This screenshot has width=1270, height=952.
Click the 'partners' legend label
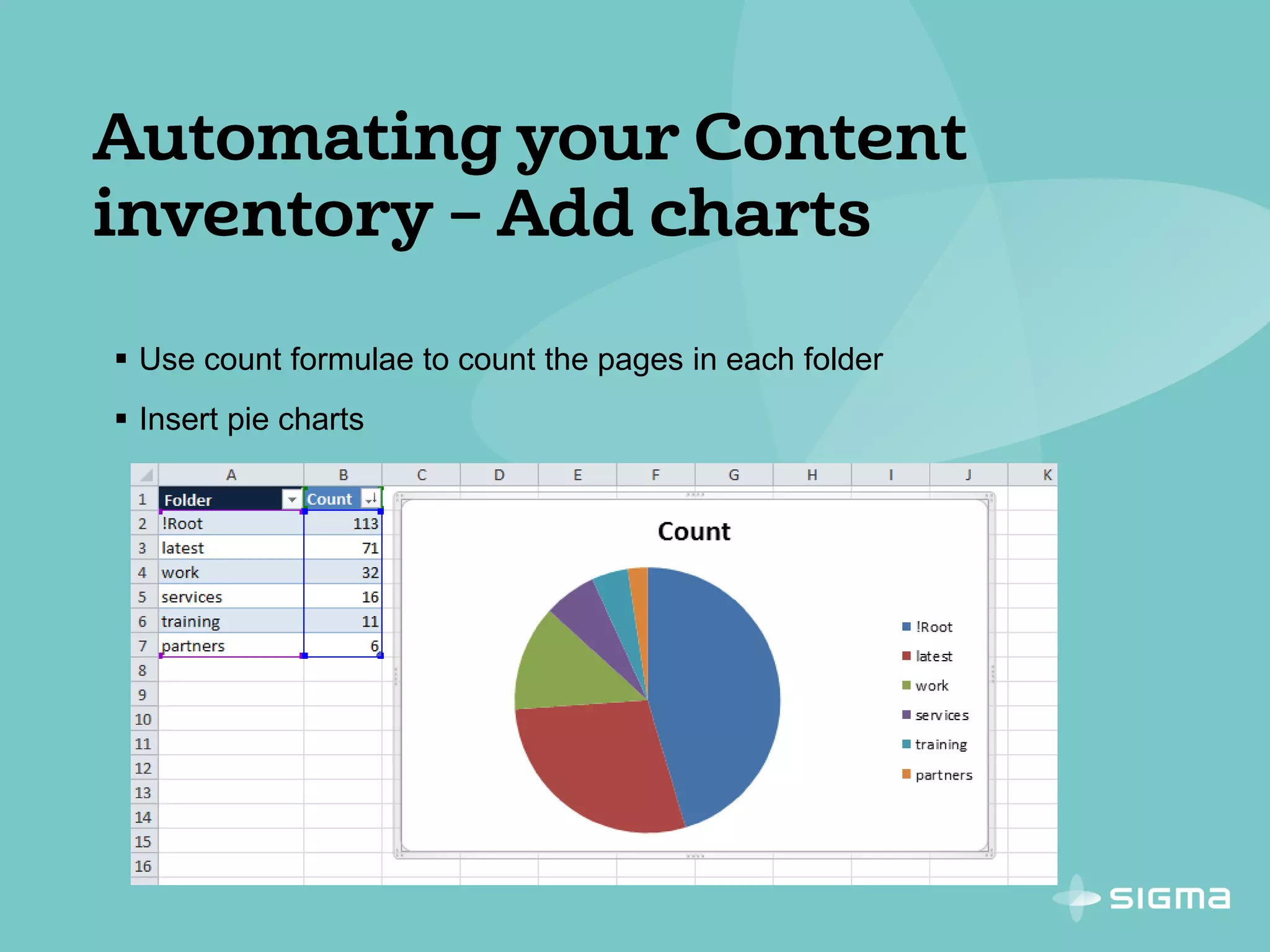coord(944,775)
